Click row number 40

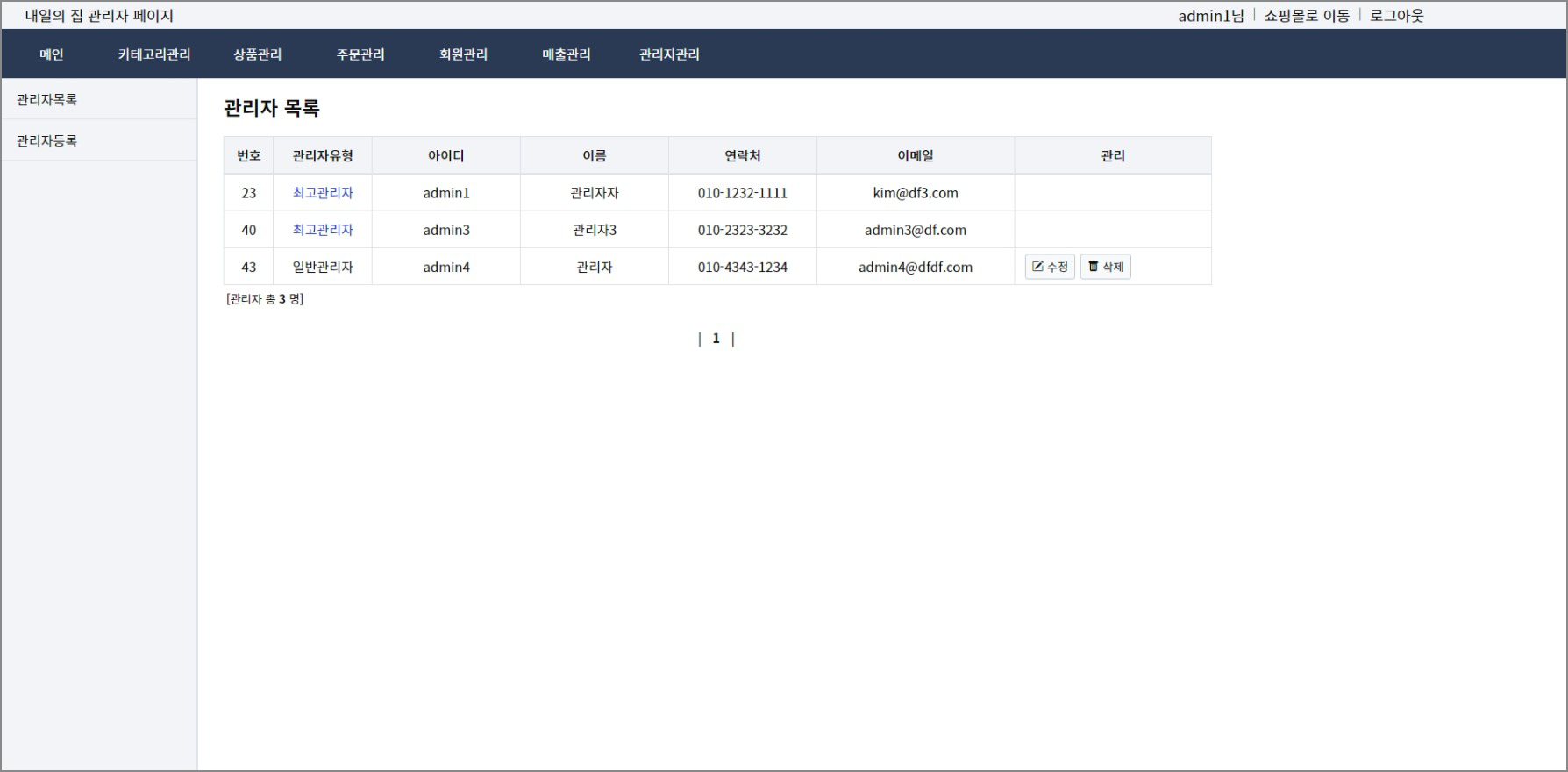249,230
